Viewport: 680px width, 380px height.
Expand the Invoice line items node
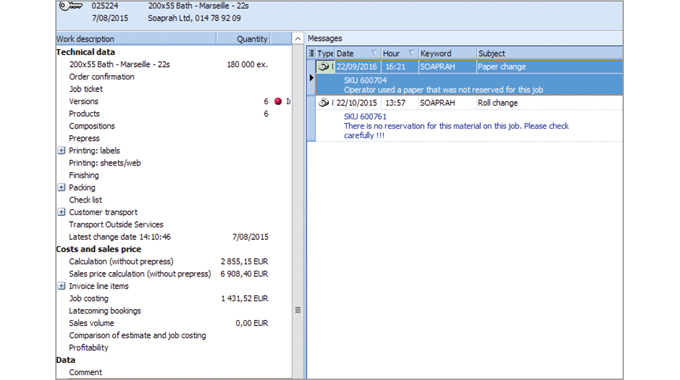[x=61, y=286]
